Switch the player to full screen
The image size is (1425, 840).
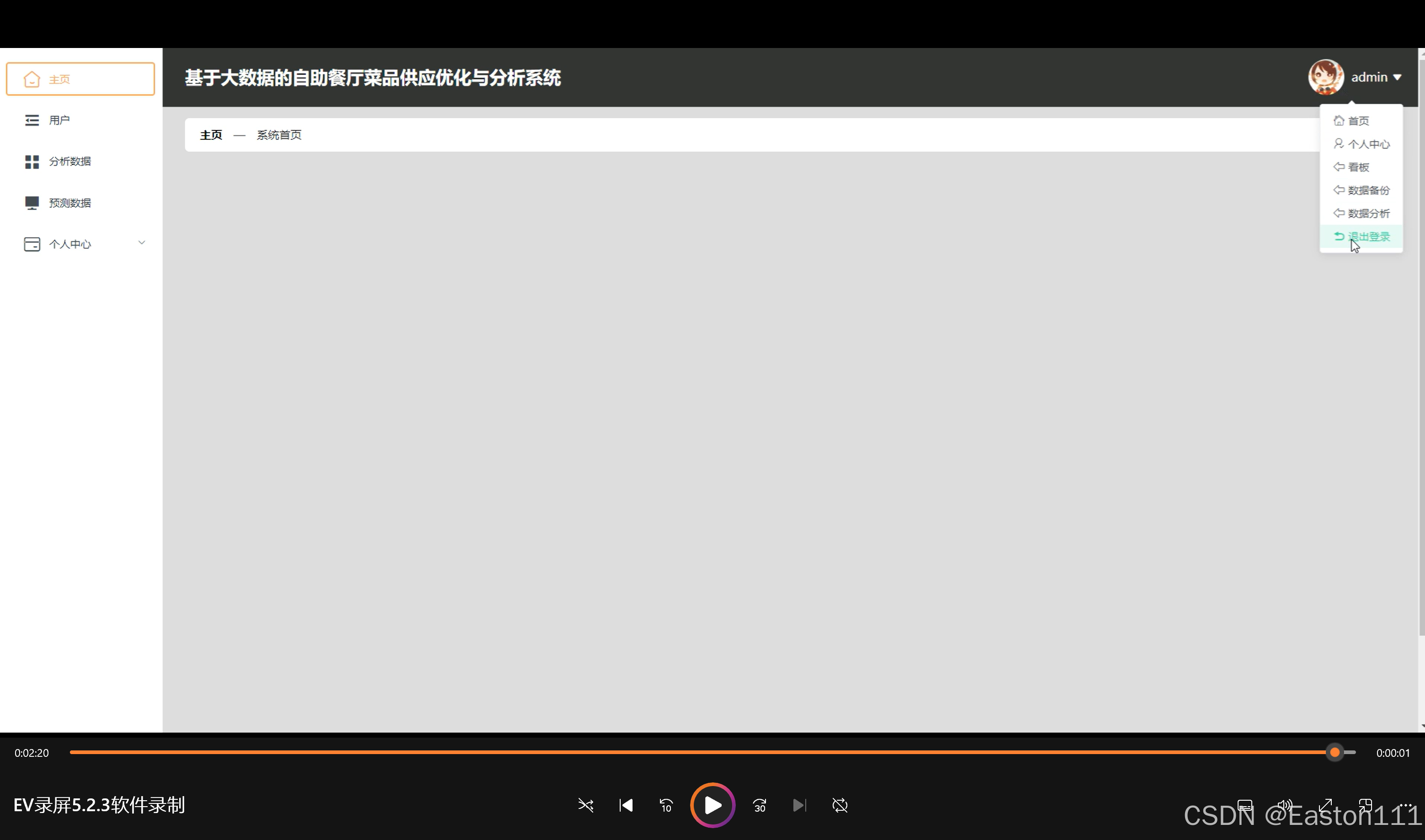pos(1325,805)
